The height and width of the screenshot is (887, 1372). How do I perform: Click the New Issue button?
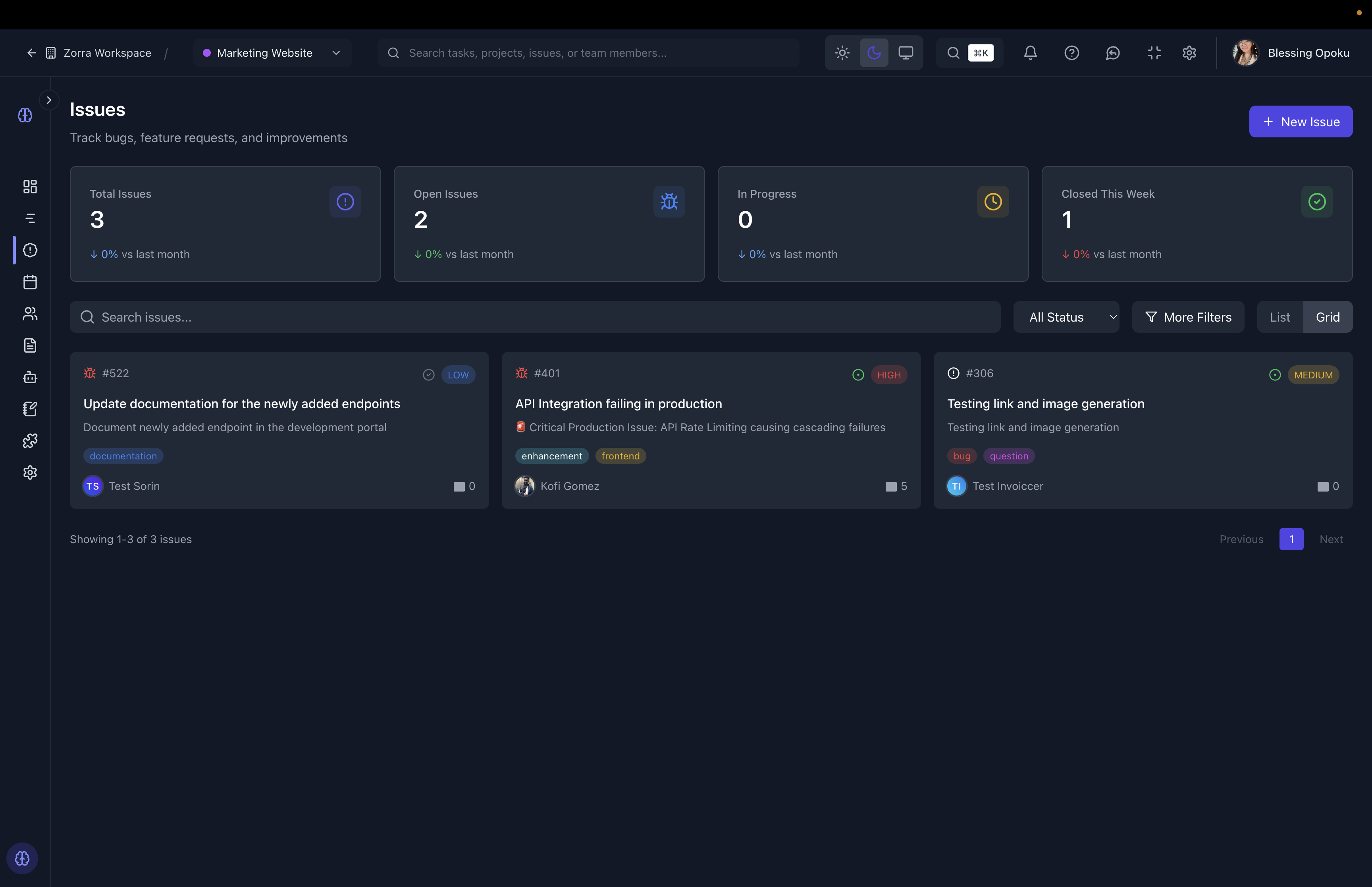pyautogui.click(x=1300, y=121)
